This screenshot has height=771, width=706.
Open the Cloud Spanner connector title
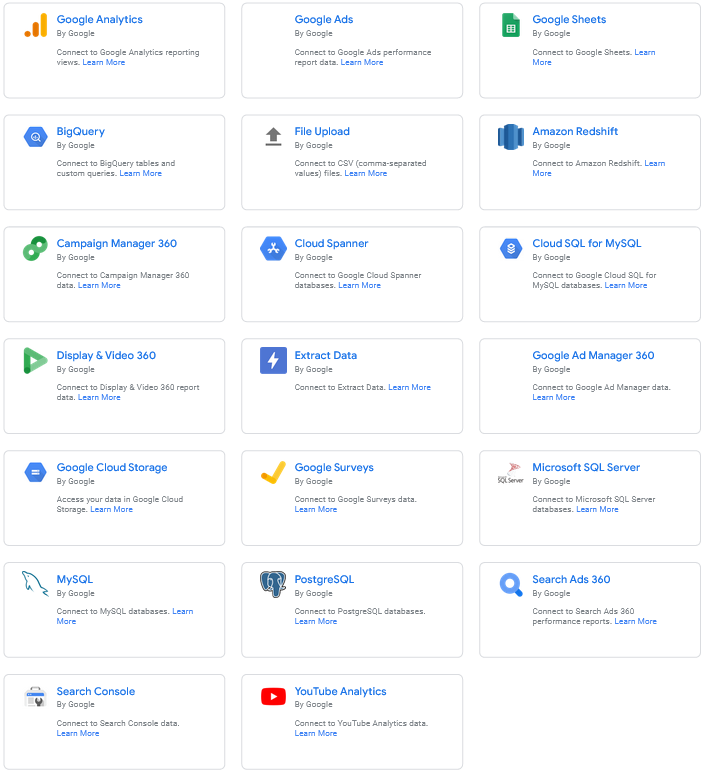(331, 243)
